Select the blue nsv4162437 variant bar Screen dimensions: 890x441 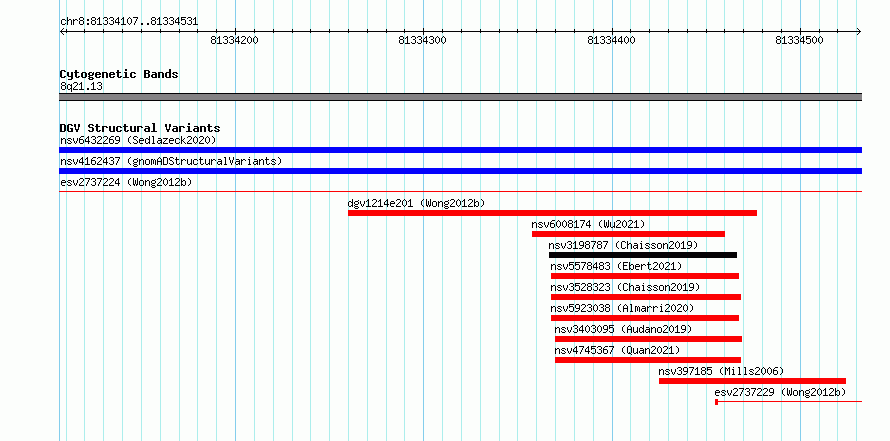460,171
